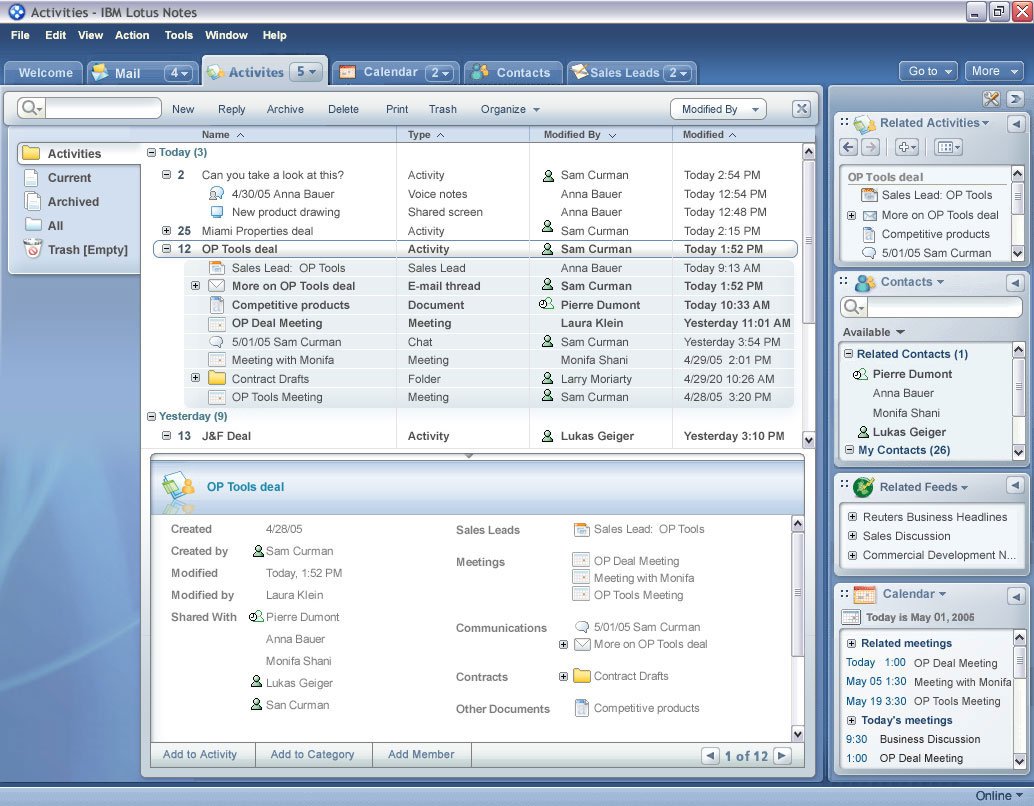
Task: Click the Archive button in toolbar
Action: pos(285,109)
